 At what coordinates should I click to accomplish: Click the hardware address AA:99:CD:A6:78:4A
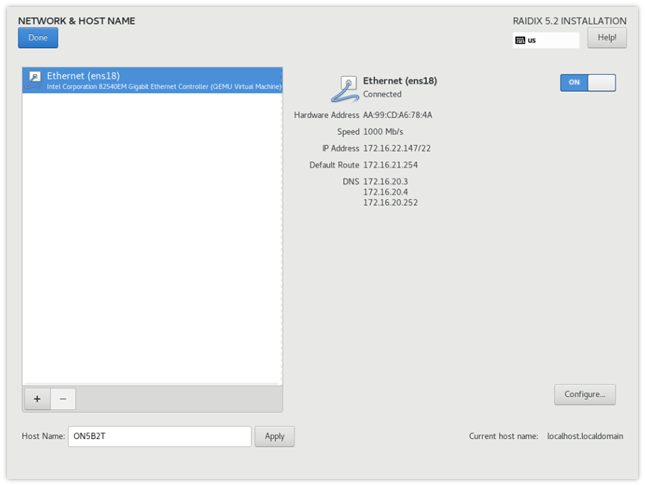[397, 115]
